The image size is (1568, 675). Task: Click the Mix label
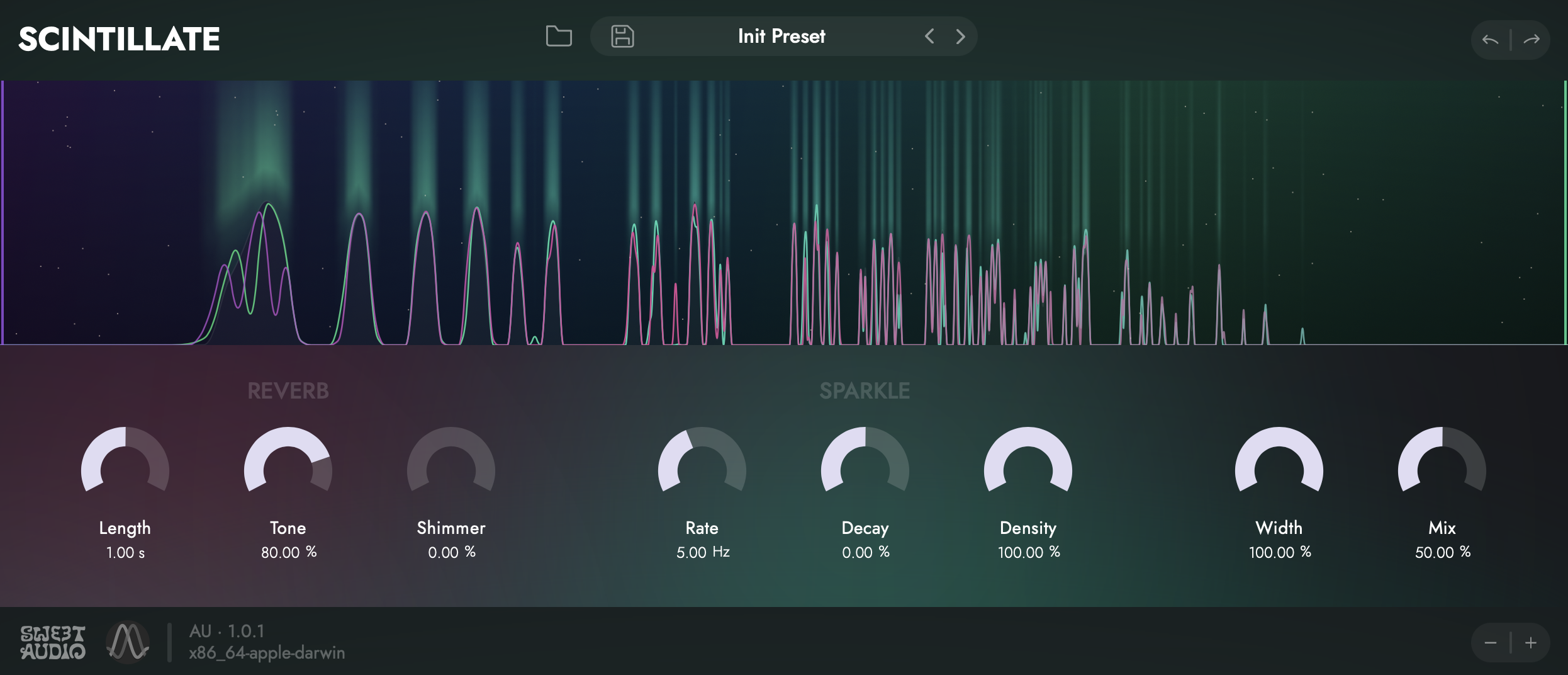click(x=1442, y=528)
